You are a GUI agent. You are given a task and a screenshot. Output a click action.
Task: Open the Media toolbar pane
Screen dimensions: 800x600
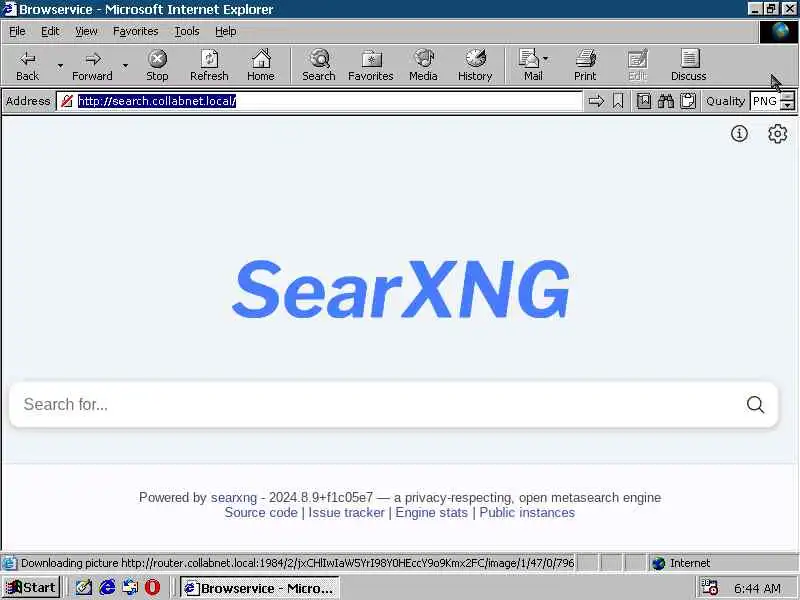[x=423, y=65]
